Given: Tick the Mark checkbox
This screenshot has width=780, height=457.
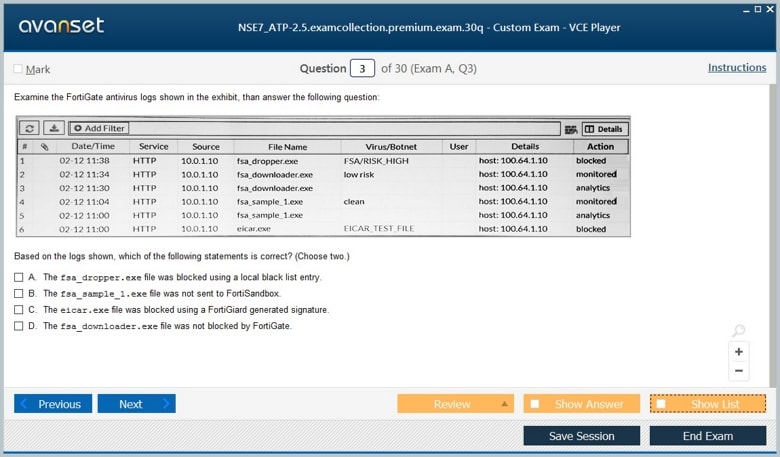Looking at the screenshot, I should (x=18, y=69).
